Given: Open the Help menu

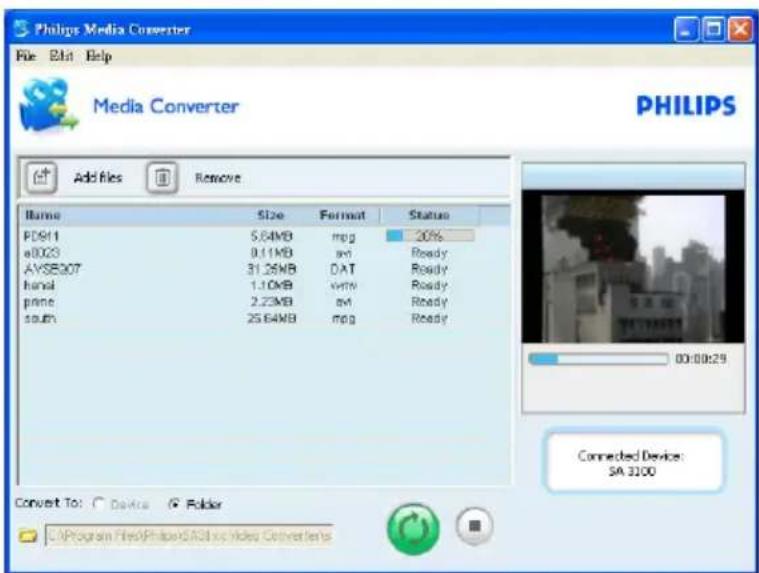Looking at the screenshot, I should pyautogui.click(x=99, y=56).
